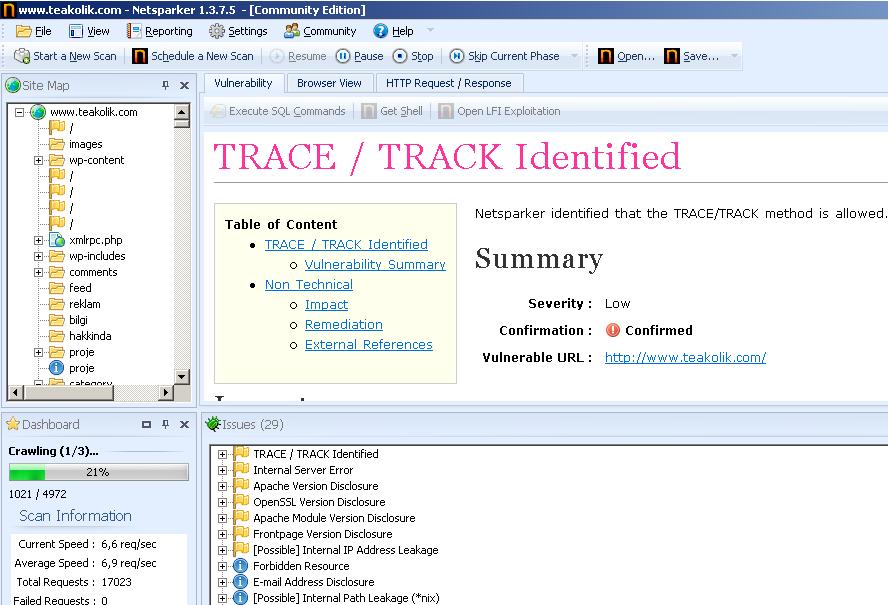Viewport: 888px width, 605px height.
Task: Follow the Non Technical link
Action: (x=309, y=285)
